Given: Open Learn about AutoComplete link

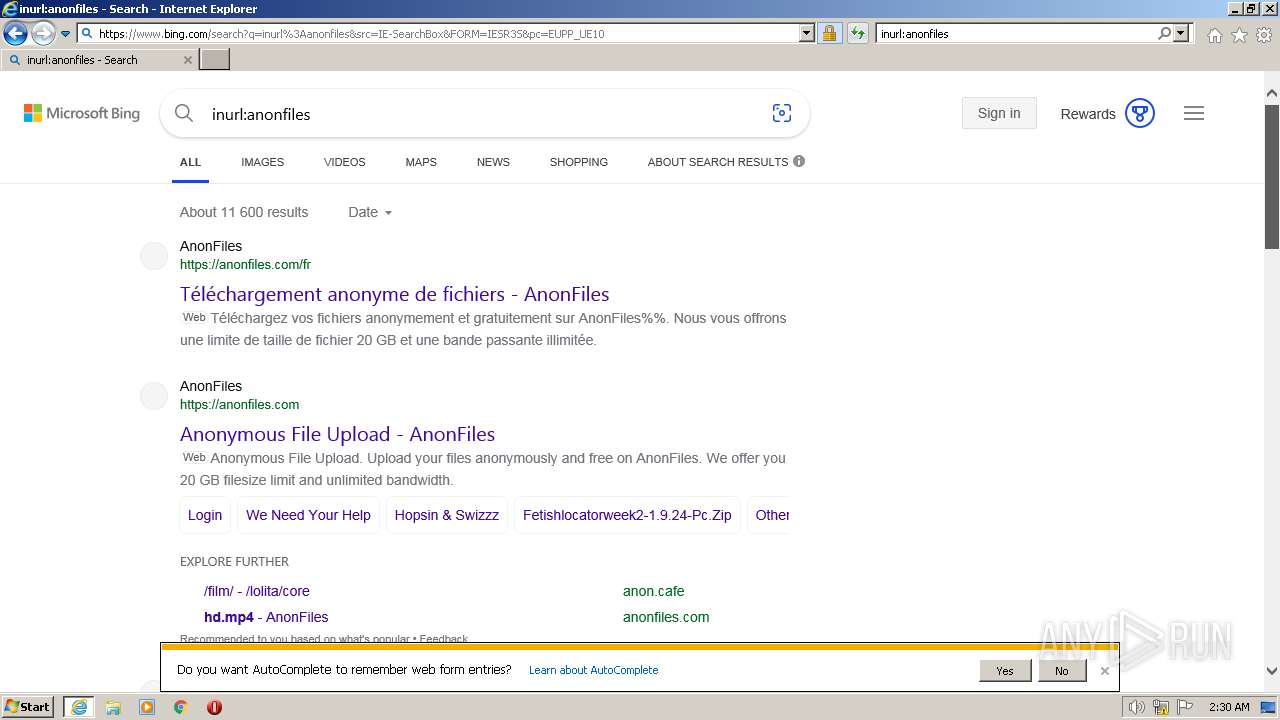Looking at the screenshot, I should coord(593,670).
